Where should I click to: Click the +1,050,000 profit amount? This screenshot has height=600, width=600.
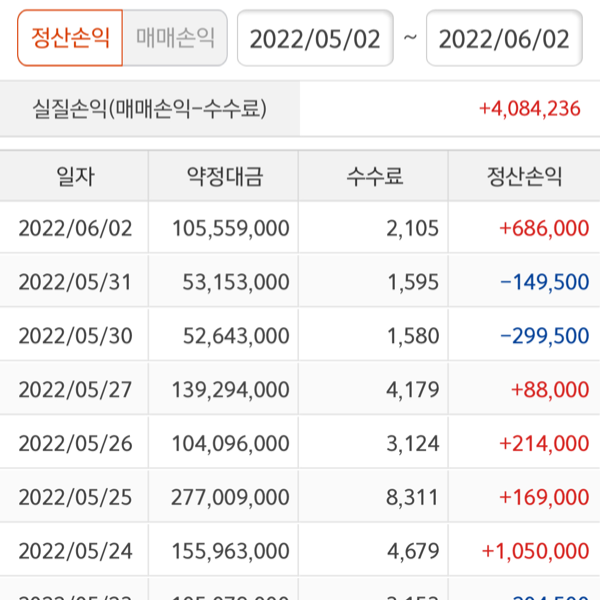(x=535, y=551)
